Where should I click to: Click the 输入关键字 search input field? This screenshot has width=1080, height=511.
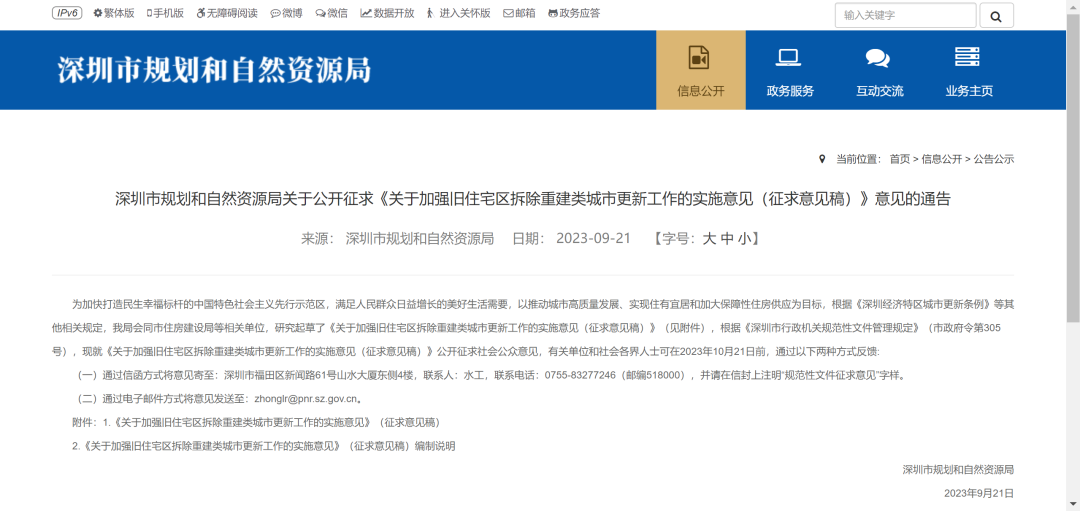pyautogui.click(x=905, y=15)
